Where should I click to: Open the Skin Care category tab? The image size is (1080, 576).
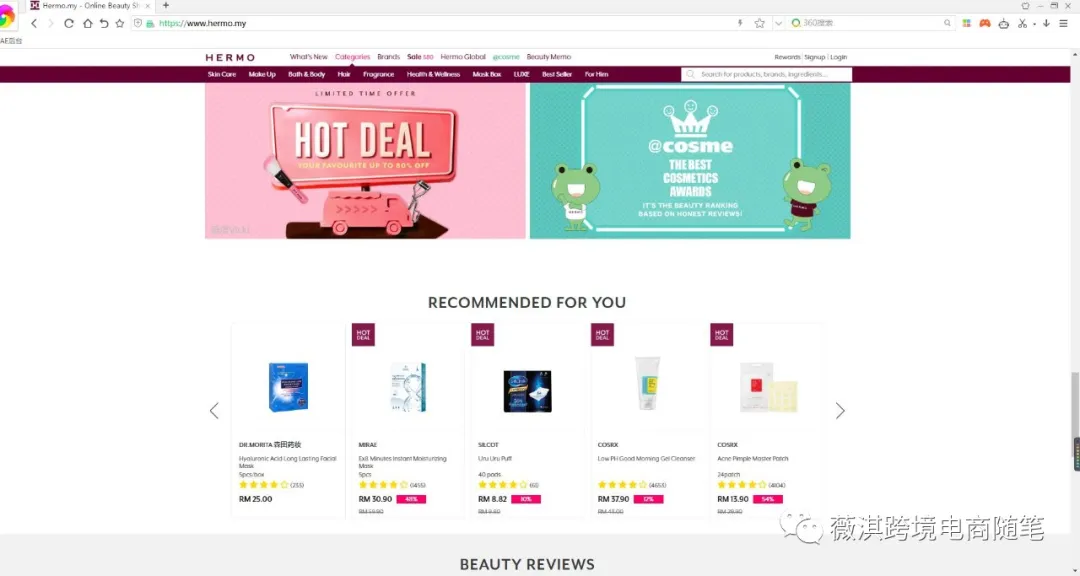[x=222, y=74]
